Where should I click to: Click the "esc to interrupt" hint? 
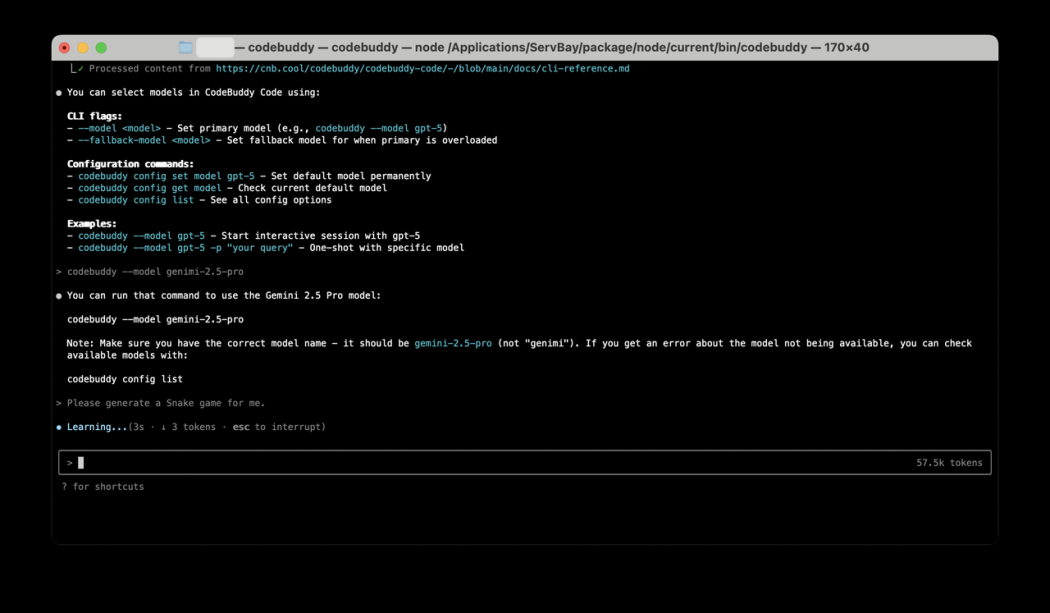pos(279,427)
